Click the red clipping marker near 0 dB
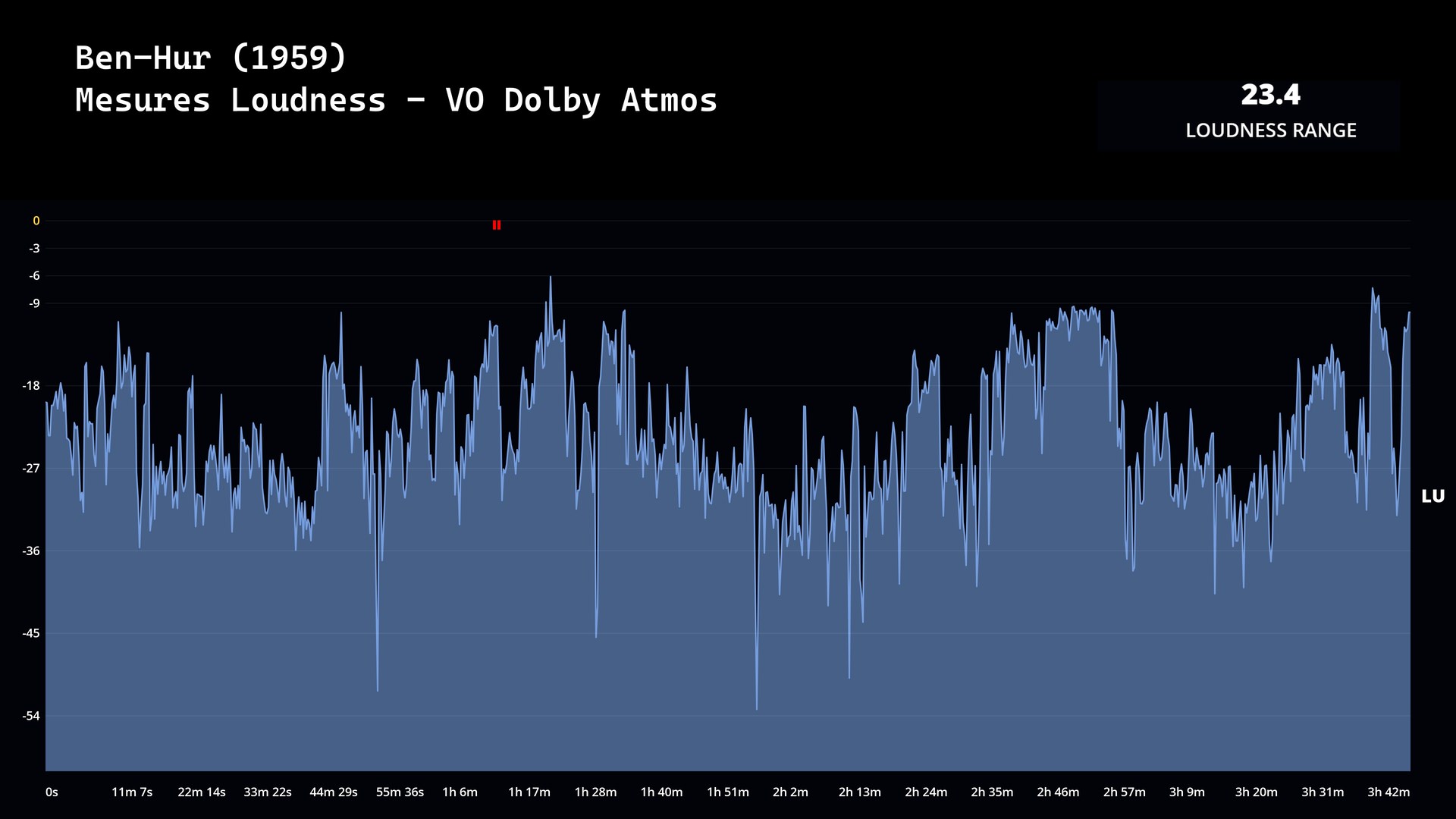This screenshot has width=1456, height=819. point(497,225)
